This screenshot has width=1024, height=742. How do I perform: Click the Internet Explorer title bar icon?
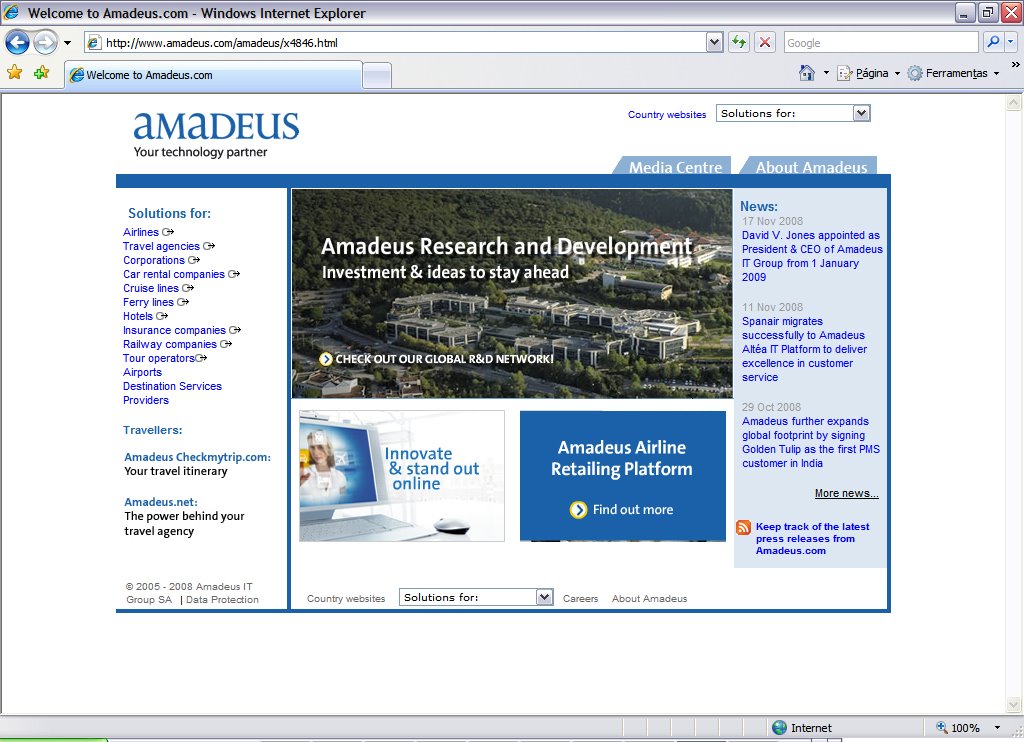[x=12, y=12]
